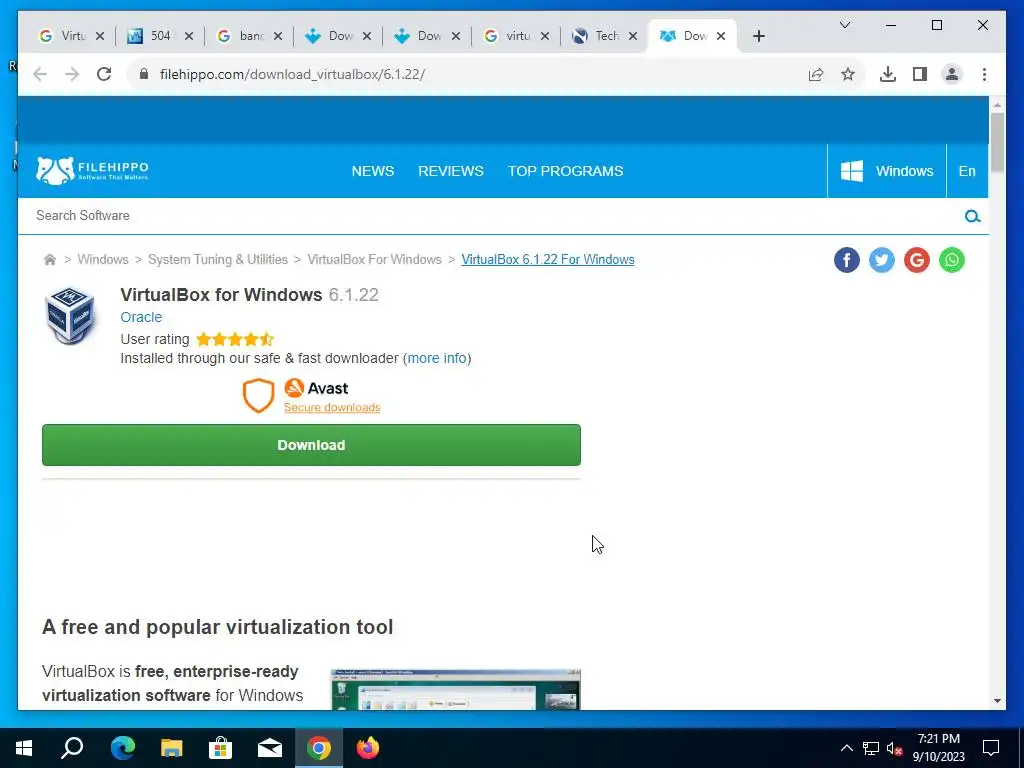The width and height of the screenshot is (1024, 768).
Task: Click the scrollbar down arrow
Action: 997,701
